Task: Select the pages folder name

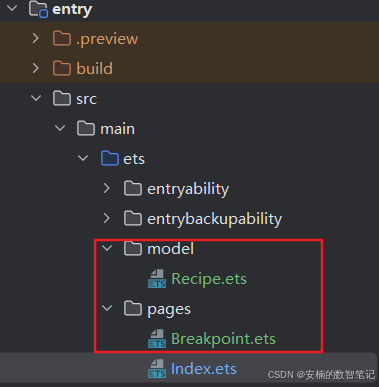Action: (x=169, y=310)
